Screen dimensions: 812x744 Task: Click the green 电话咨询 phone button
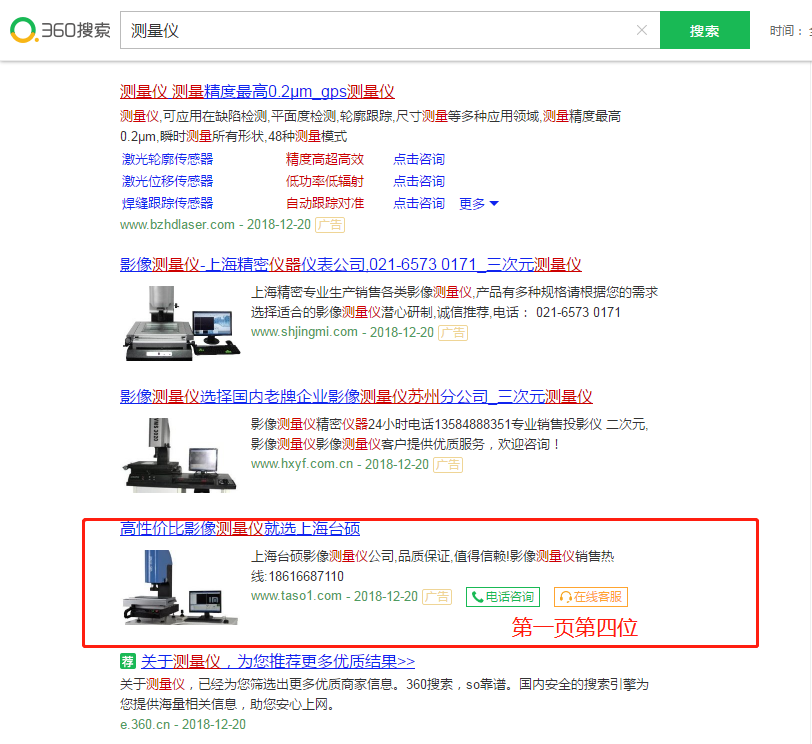click(503, 596)
